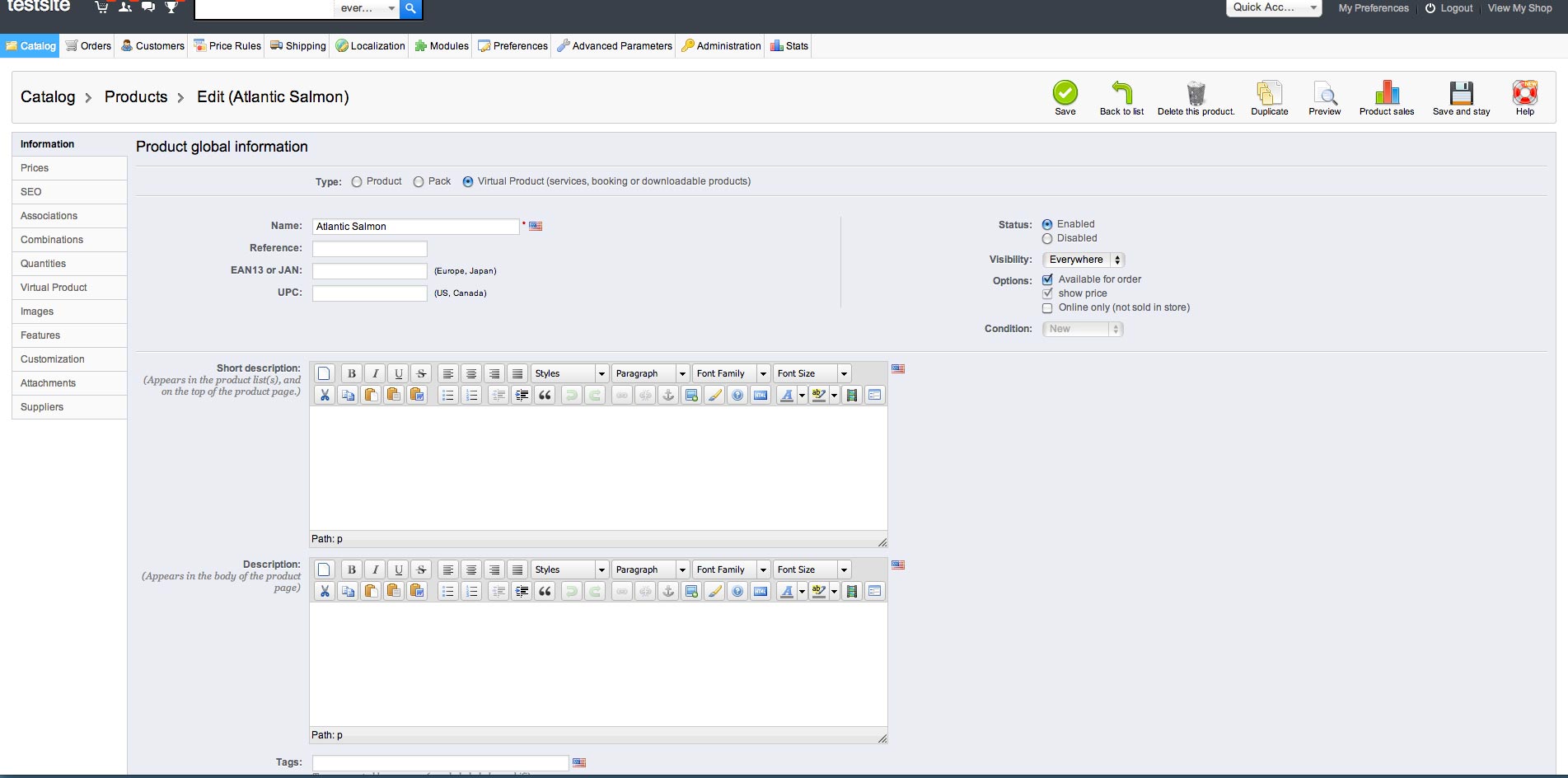1568x778 pixels.
Task: Insert embedded media in Description editor
Action: (852, 591)
